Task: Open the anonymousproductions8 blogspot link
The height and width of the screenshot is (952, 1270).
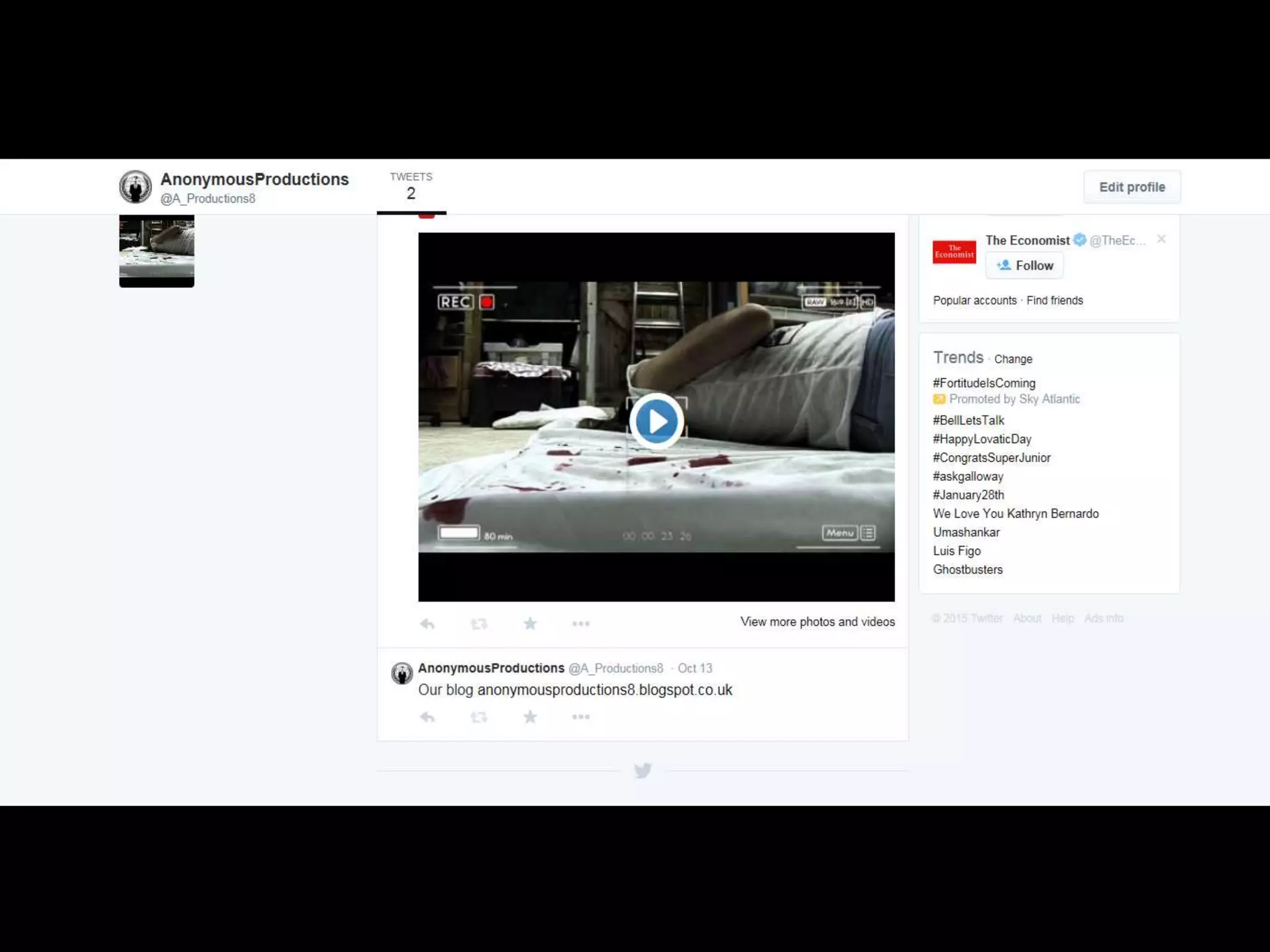Action: (x=605, y=690)
